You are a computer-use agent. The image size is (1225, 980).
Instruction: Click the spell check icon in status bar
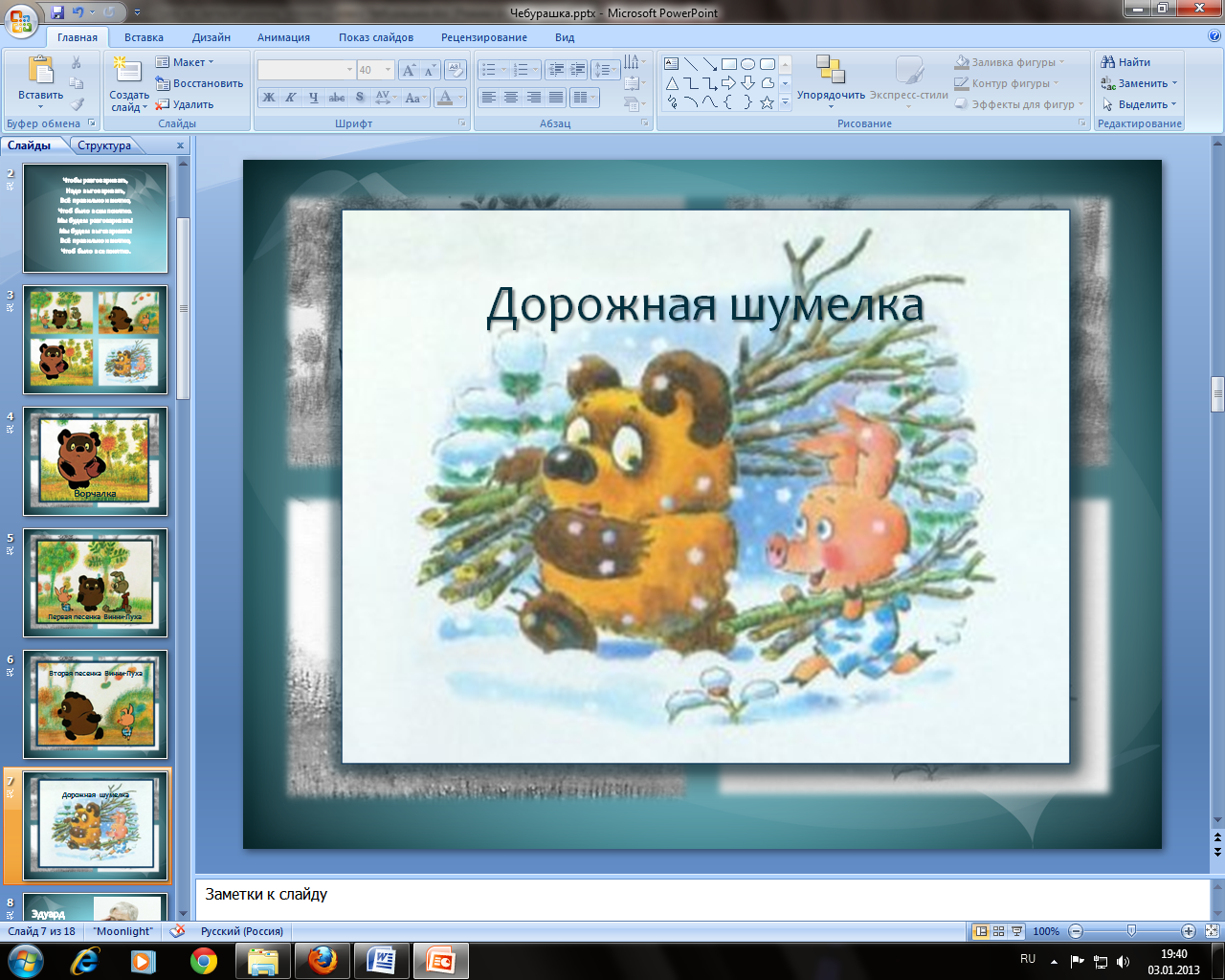(177, 931)
